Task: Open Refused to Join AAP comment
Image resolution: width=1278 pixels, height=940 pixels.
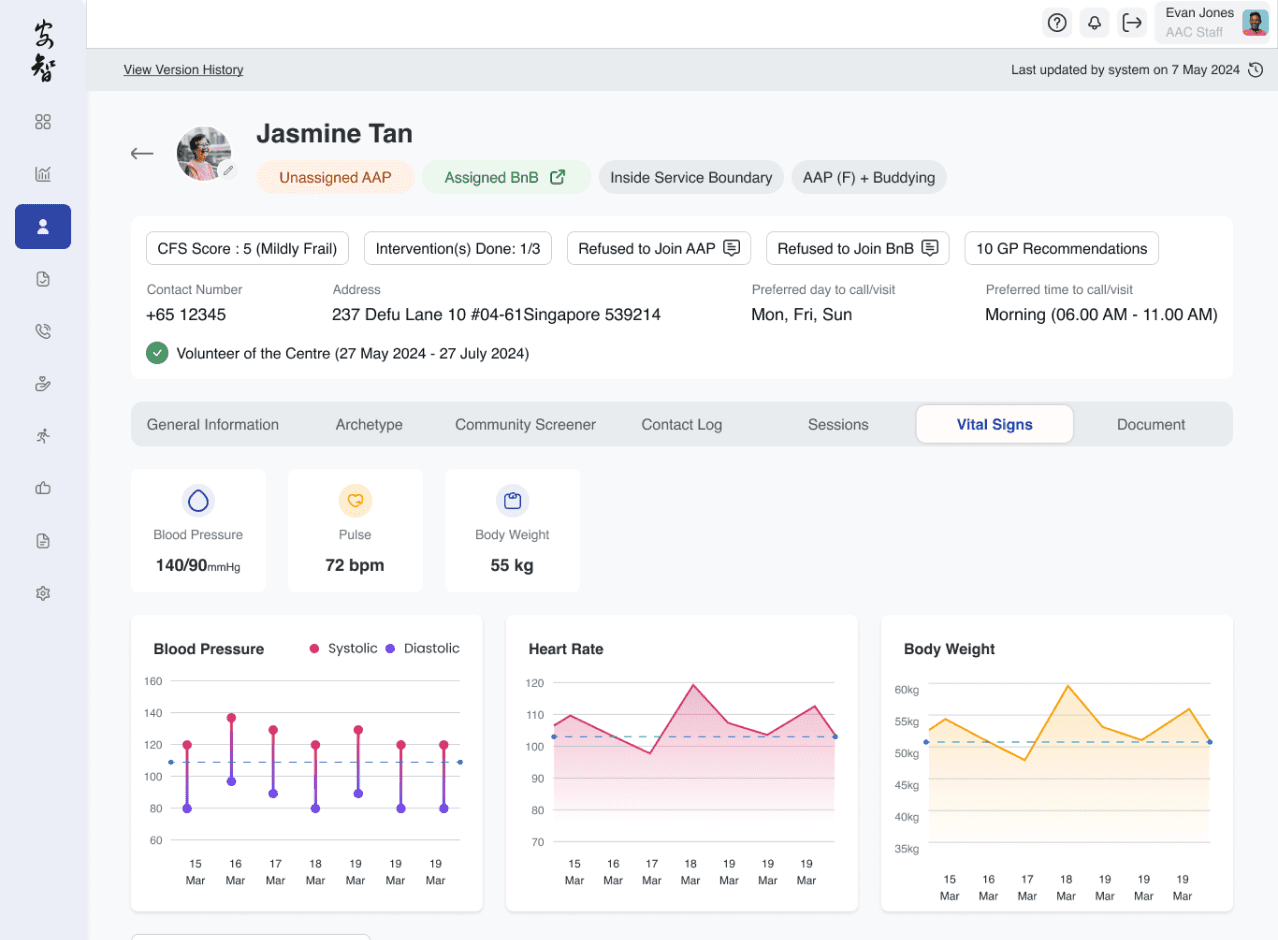Action: tap(731, 248)
